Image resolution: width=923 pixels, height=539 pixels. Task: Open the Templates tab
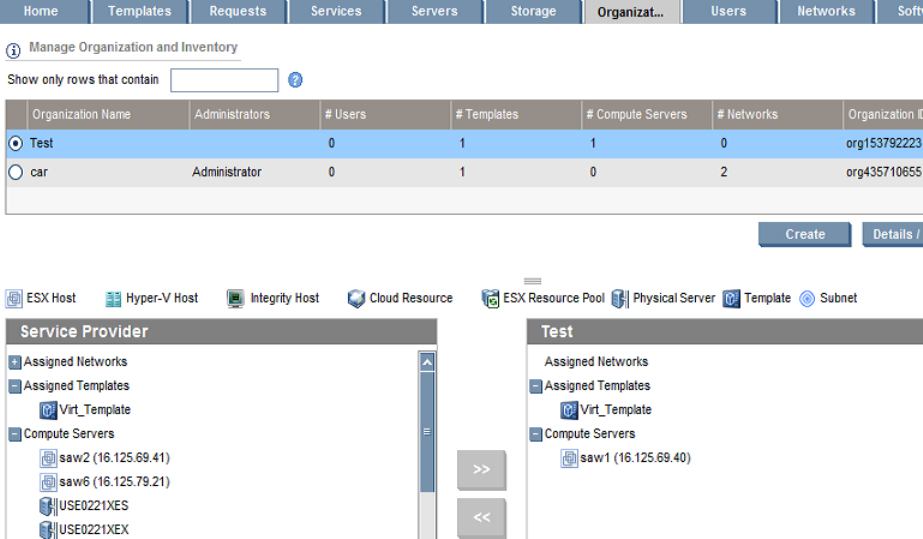point(139,11)
